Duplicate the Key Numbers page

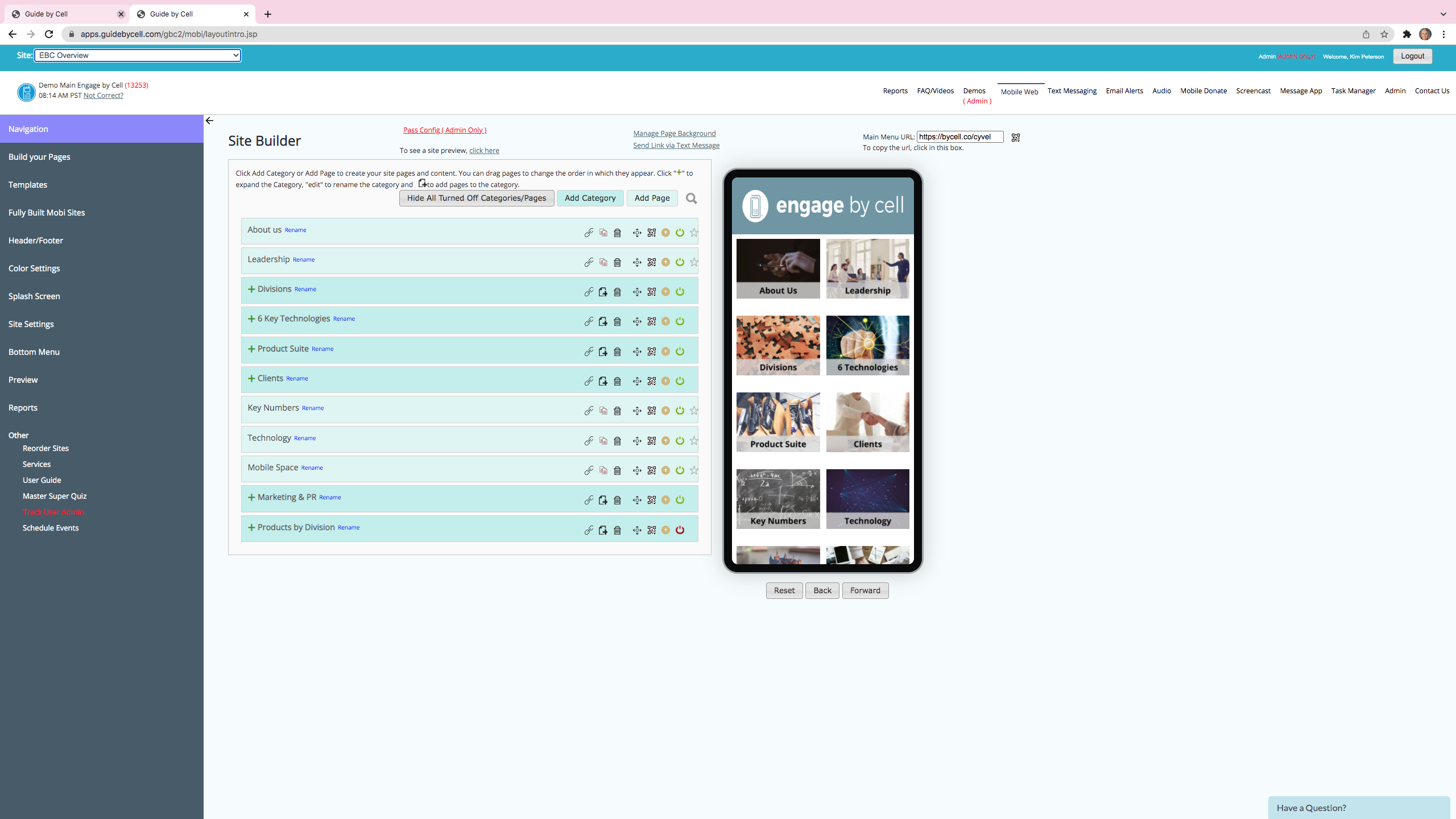tap(603, 410)
